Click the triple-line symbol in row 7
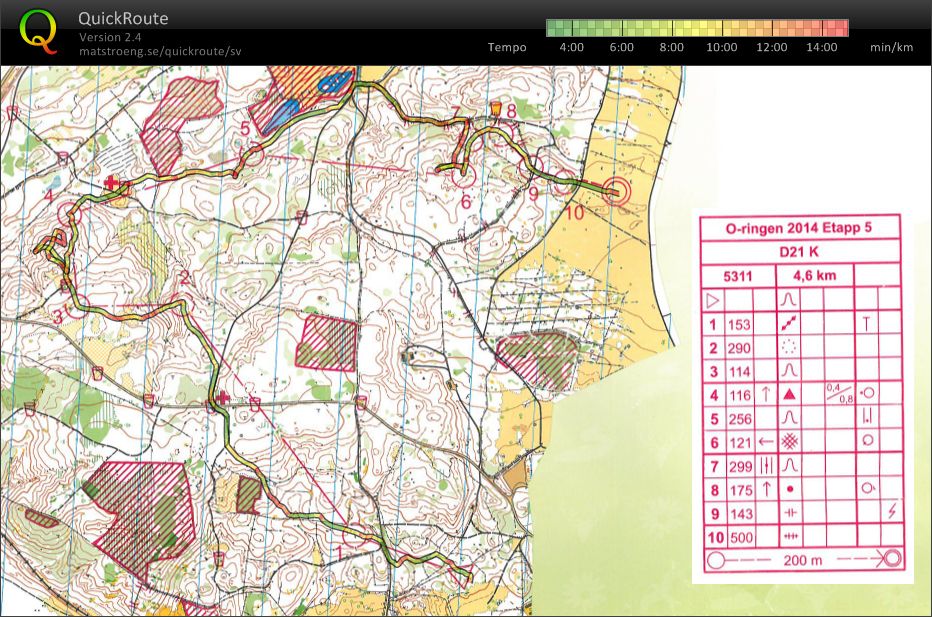Image resolution: width=932 pixels, height=617 pixels. [766, 465]
